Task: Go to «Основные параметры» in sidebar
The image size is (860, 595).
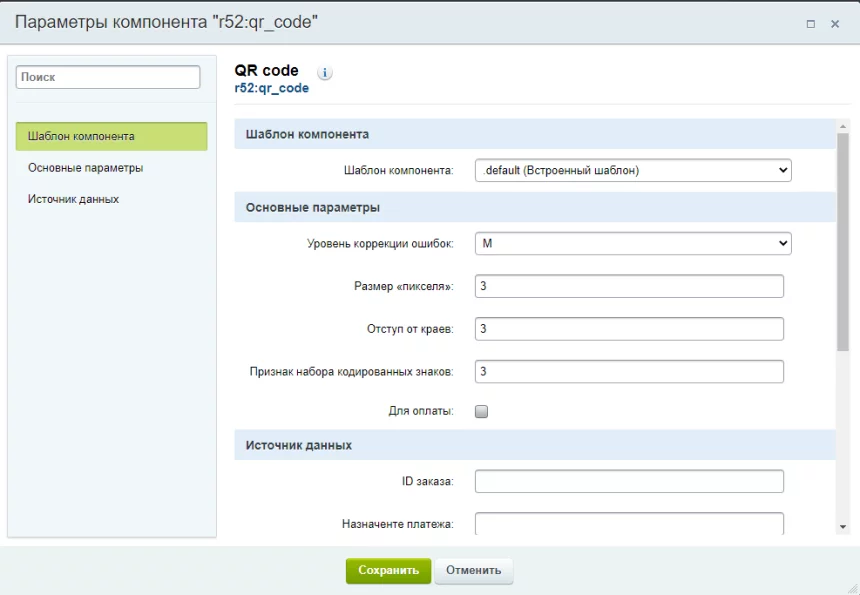Action: click(85, 168)
